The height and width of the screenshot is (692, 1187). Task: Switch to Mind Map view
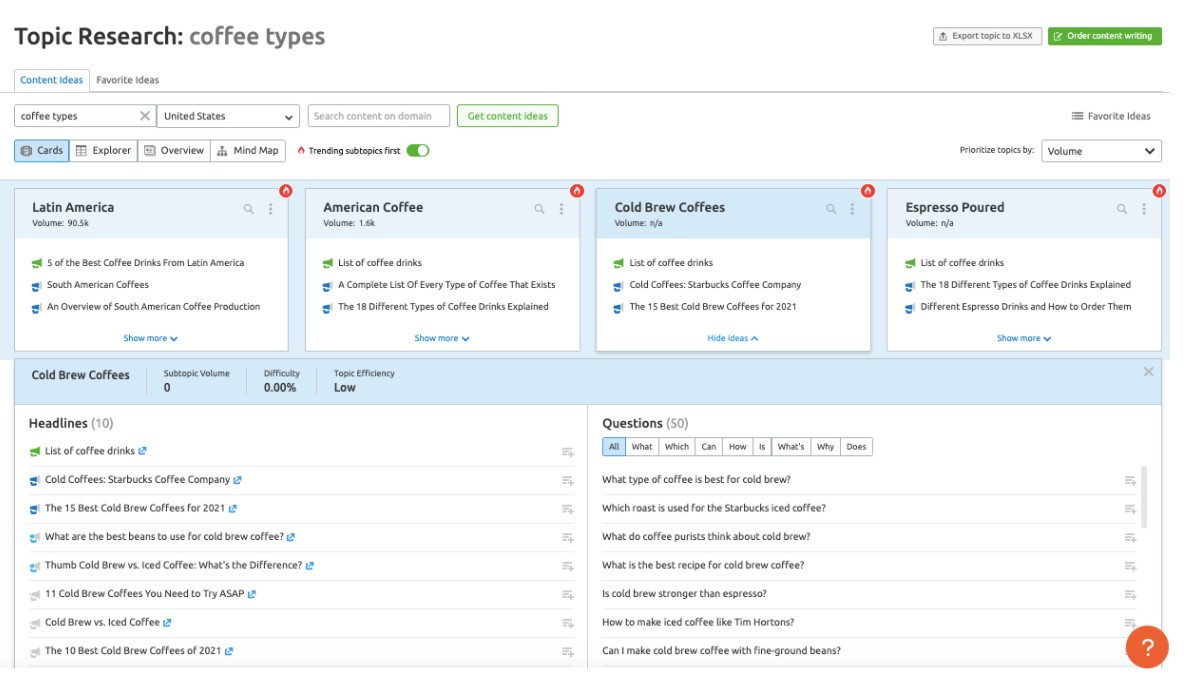248,151
